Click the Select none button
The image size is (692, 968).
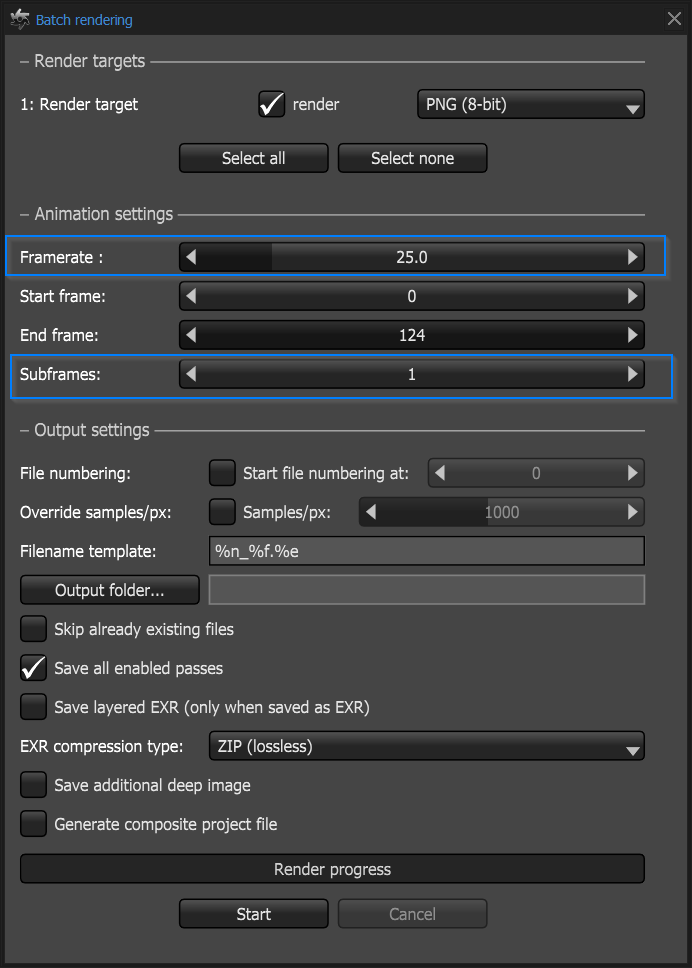[x=412, y=158]
